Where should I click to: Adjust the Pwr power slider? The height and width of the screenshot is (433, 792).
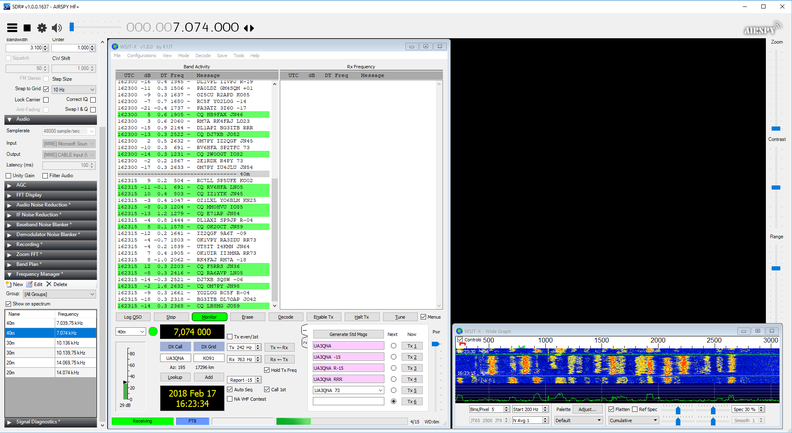[436, 345]
